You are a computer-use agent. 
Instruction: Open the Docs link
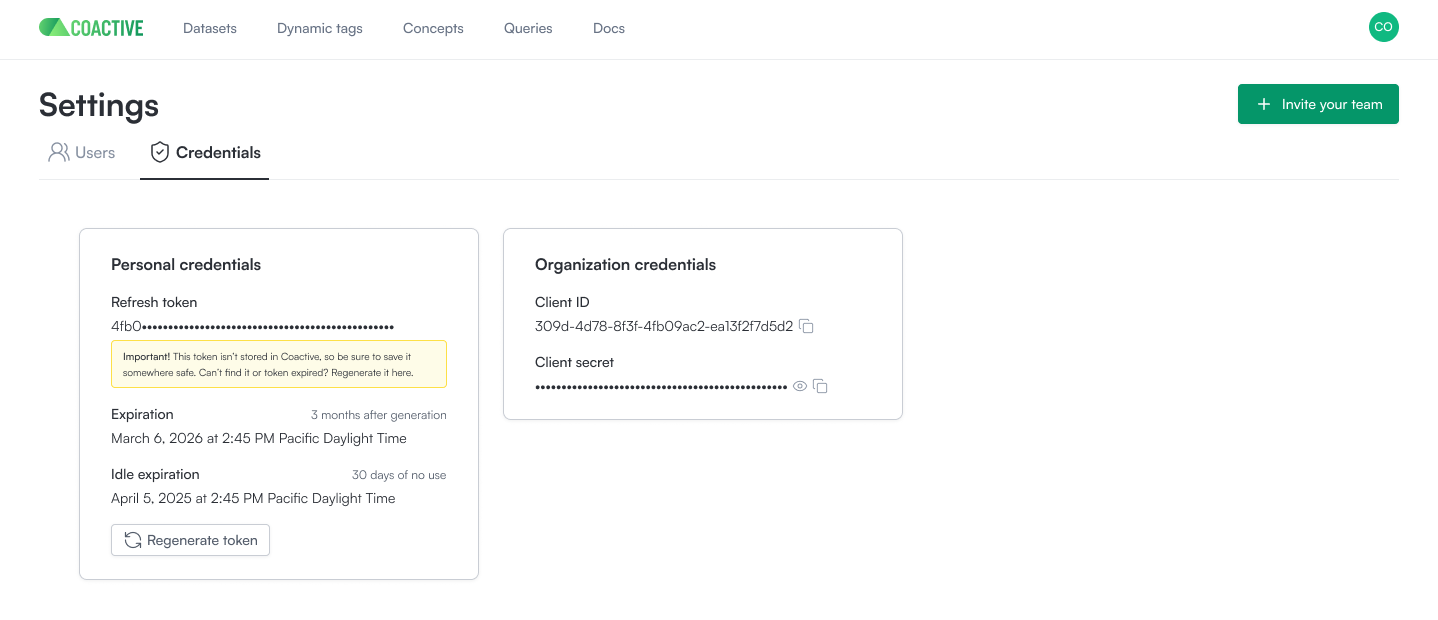coord(609,28)
